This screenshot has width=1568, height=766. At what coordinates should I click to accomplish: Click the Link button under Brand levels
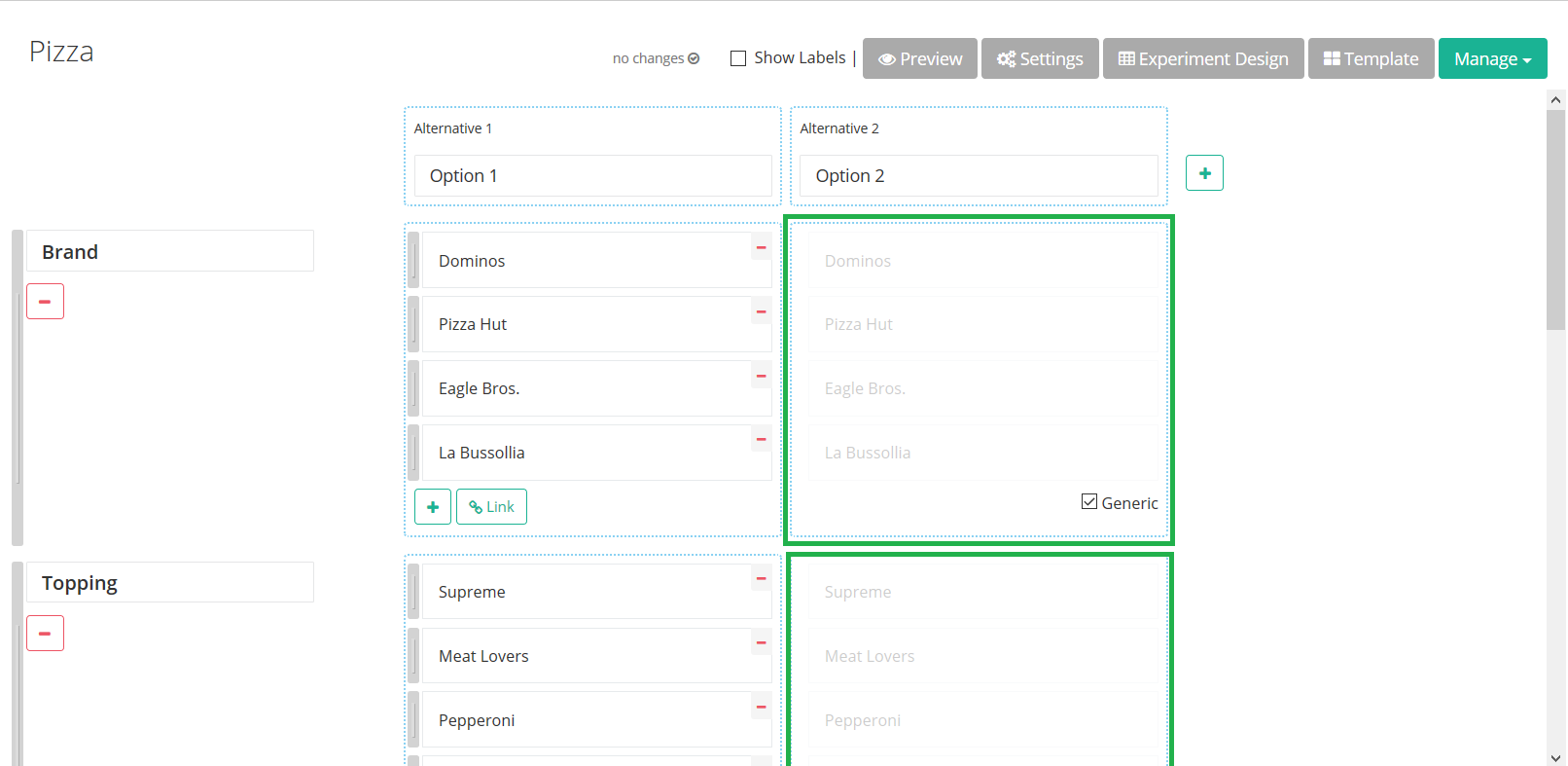[491, 507]
